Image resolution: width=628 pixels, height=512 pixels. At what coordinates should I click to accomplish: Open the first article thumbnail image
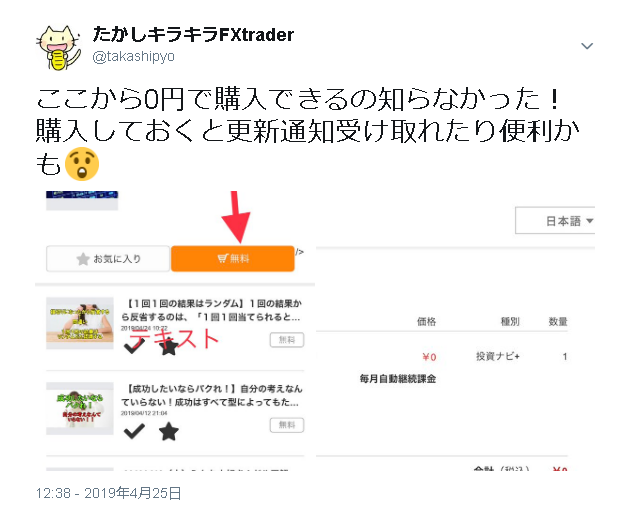80,323
